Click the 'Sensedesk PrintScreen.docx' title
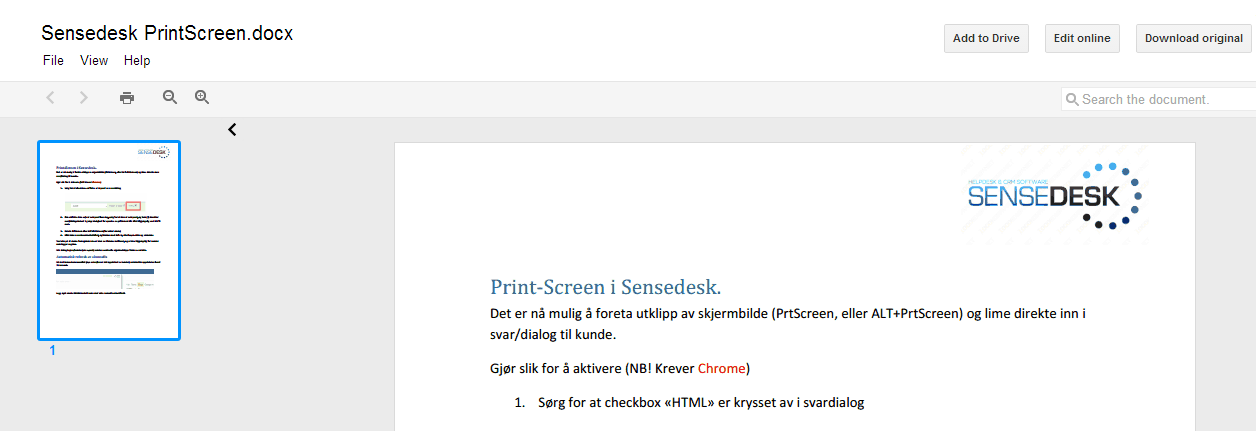Viewport: 1256px width, 431px height. [167, 33]
